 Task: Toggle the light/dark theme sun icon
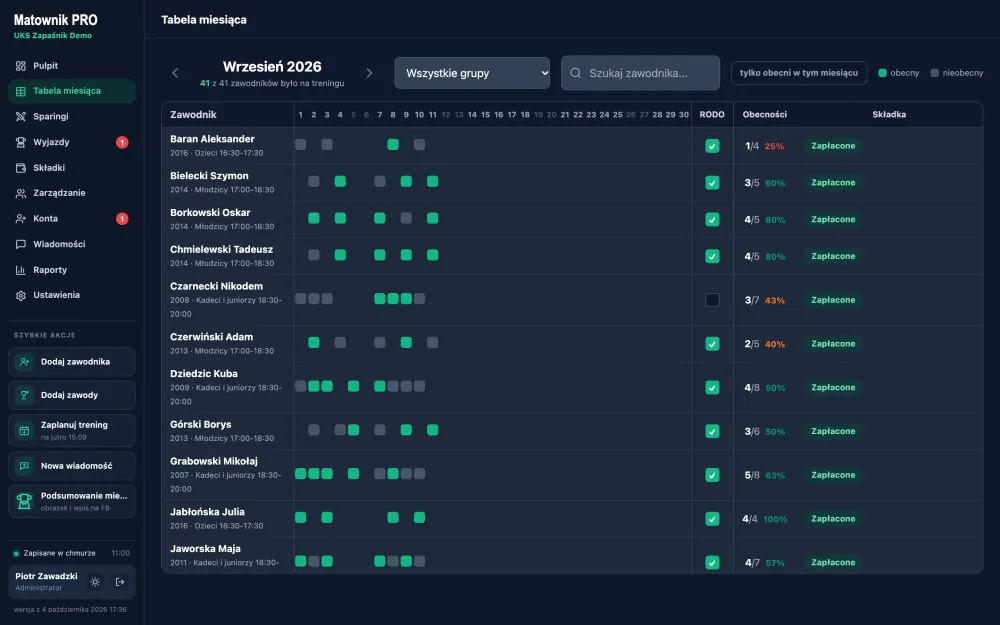95,582
